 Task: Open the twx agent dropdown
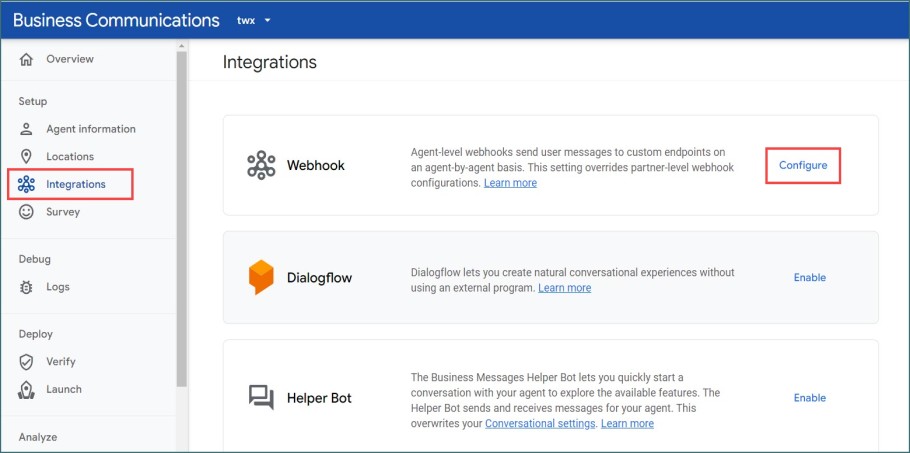[254, 20]
